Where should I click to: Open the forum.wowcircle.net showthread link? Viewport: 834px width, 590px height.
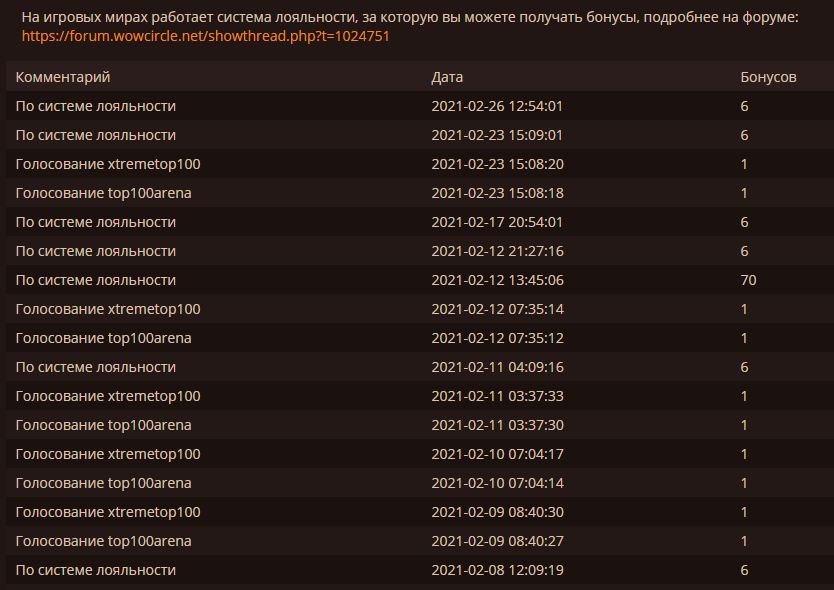pyautogui.click(x=205, y=36)
